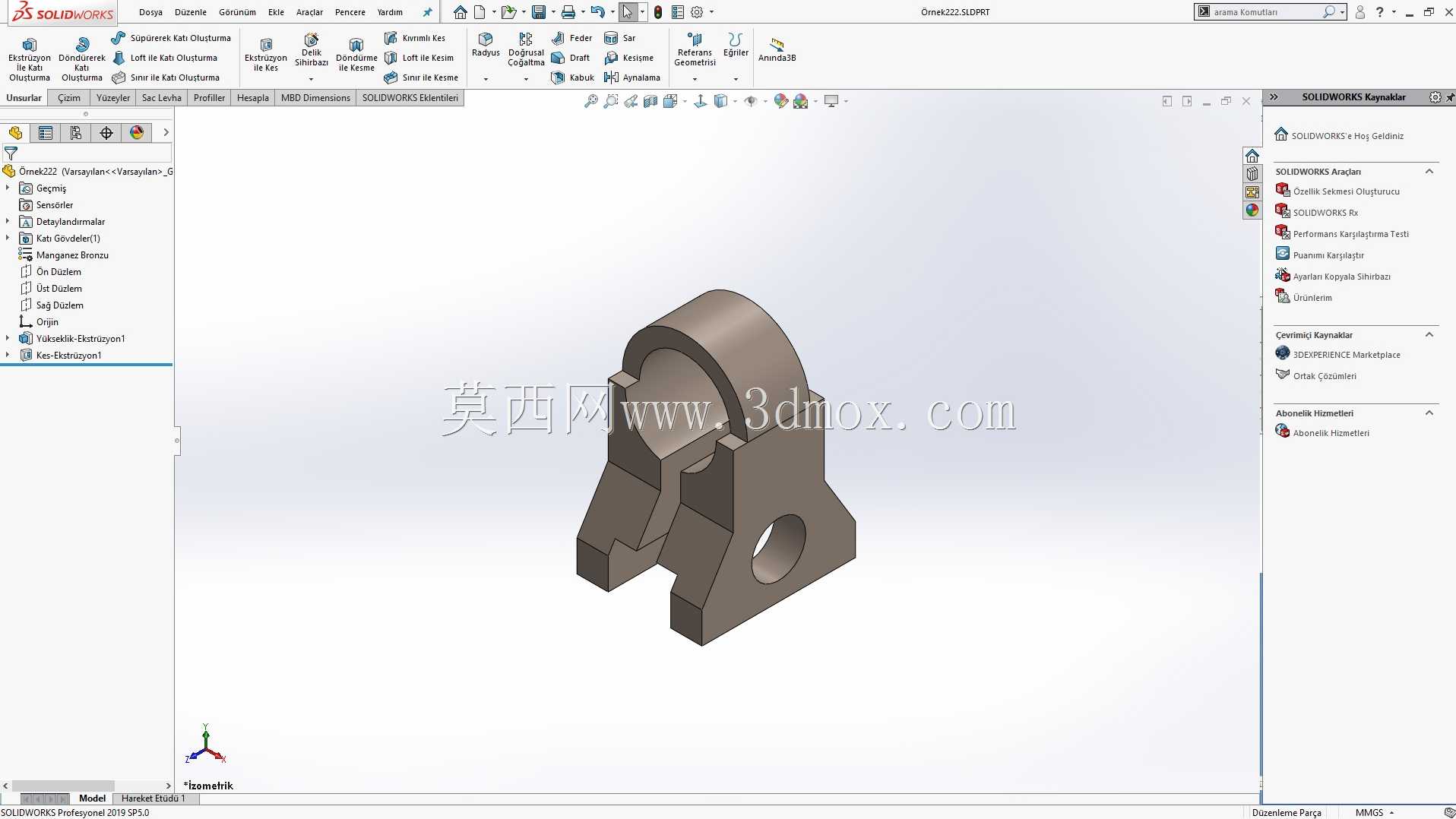This screenshot has height=819, width=1456.
Task: Collapse the Çevrimiçi Kaynaklar section
Action: (x=1429, y=335)
